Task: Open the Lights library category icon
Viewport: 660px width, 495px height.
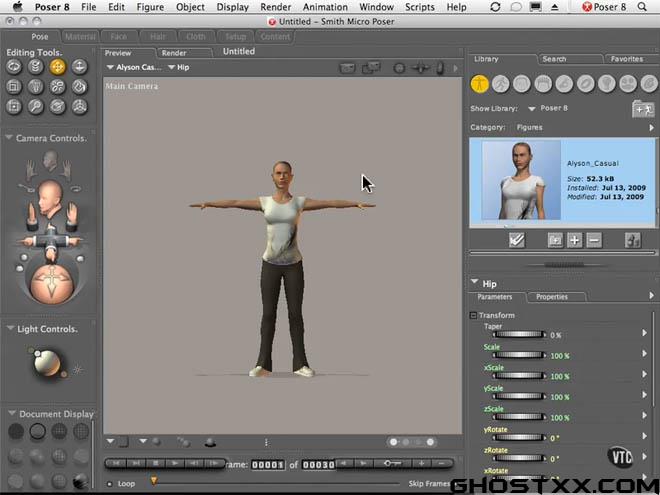Action: point(607,84)
